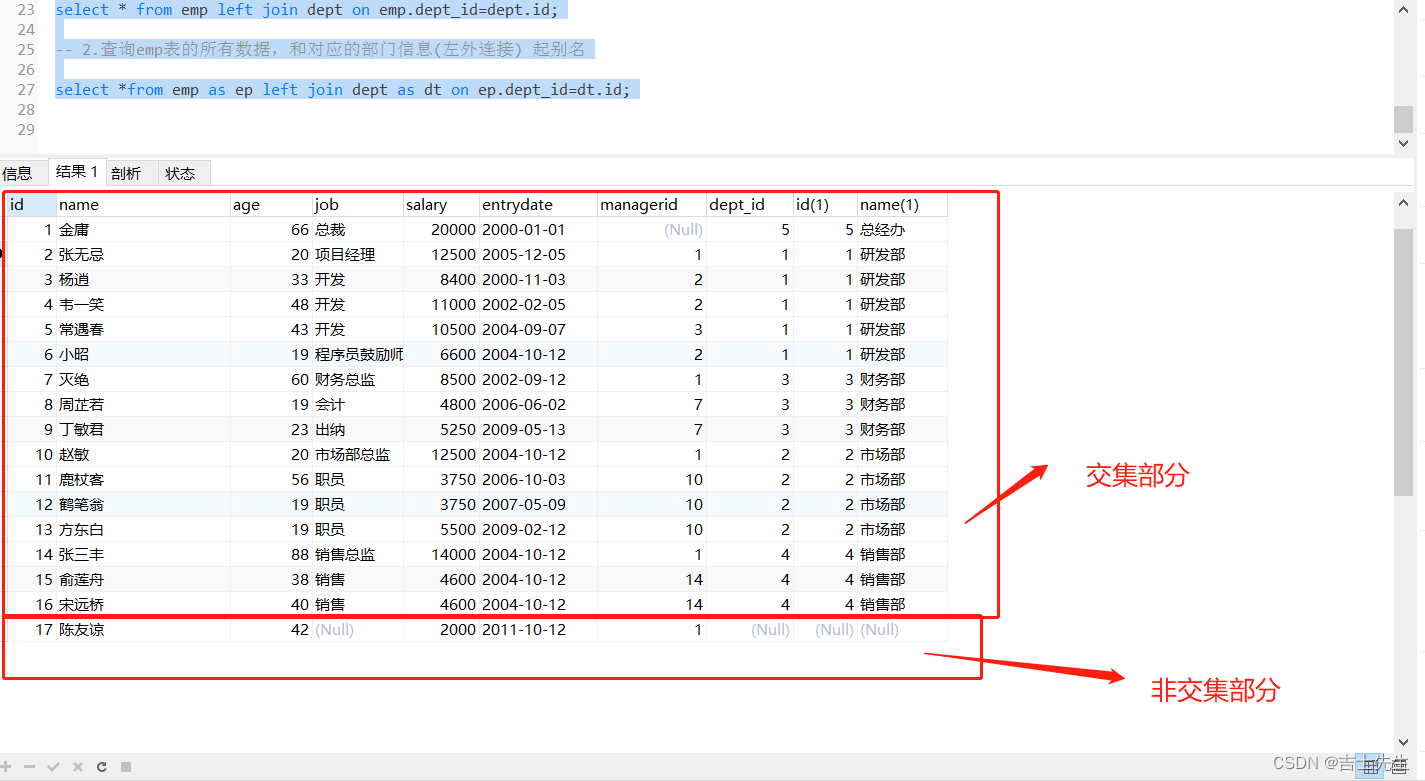Click the editor scrollbar down arrow
This screenshot has height=781, width=1425.
1404,143
